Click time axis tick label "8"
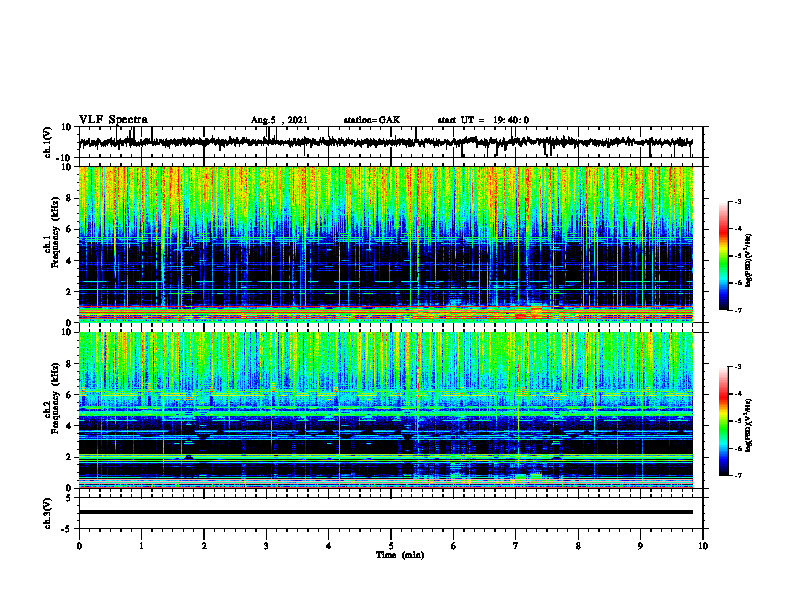Screen dimensions: 792x612 click(x=578, y=546)
